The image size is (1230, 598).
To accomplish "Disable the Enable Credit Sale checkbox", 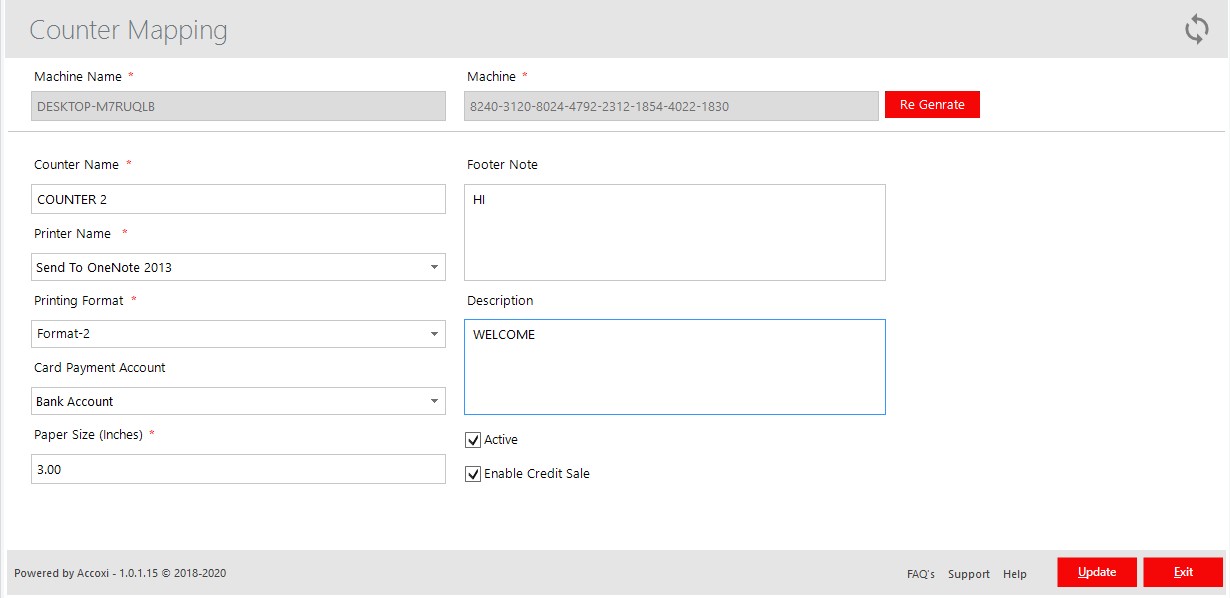I will pyautogui.click(x=473, y=473).
